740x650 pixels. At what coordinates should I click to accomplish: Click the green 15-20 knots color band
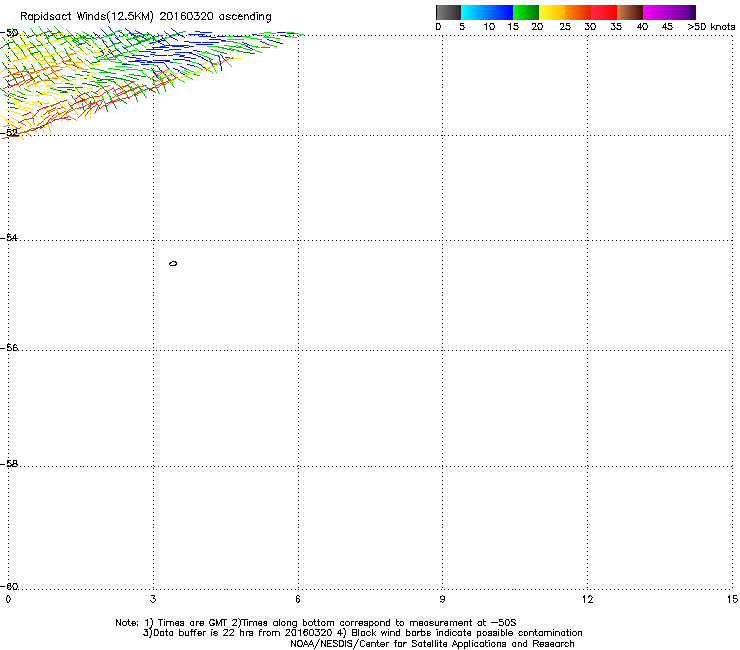(526, 12)
